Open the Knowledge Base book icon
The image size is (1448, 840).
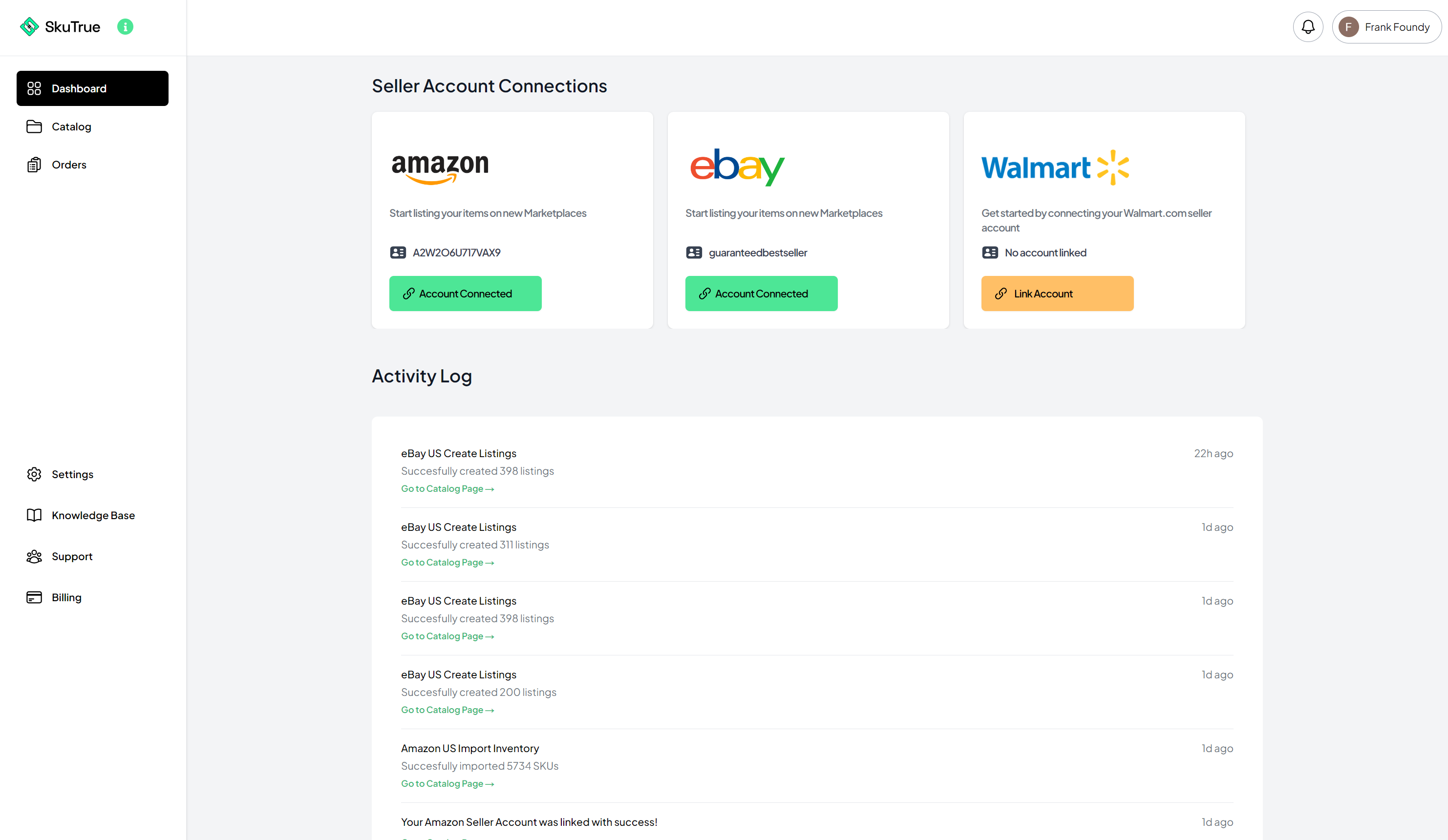pos(34,515)
